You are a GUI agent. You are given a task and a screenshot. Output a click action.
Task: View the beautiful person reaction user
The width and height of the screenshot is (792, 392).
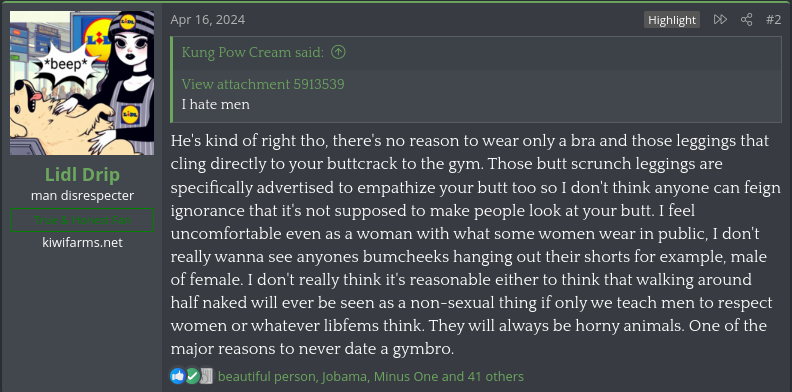[x=267, y=376]
